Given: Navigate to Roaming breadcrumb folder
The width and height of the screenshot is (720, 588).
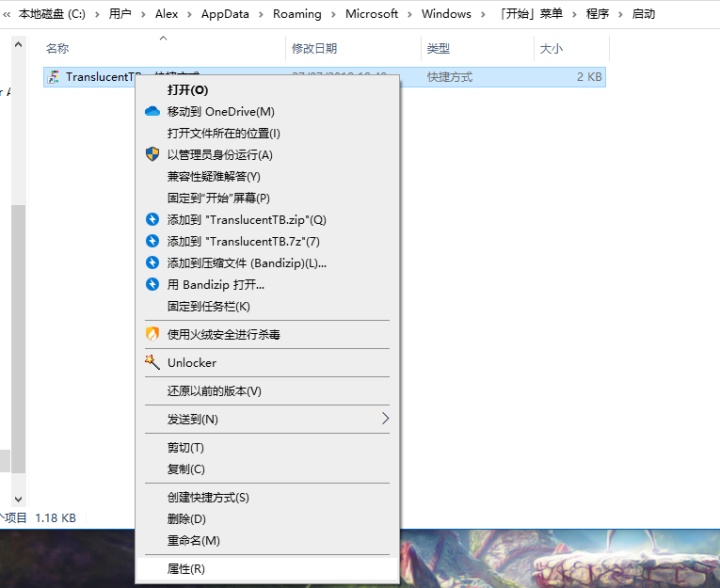Looking at the screenshot, I should pos(297,14).
